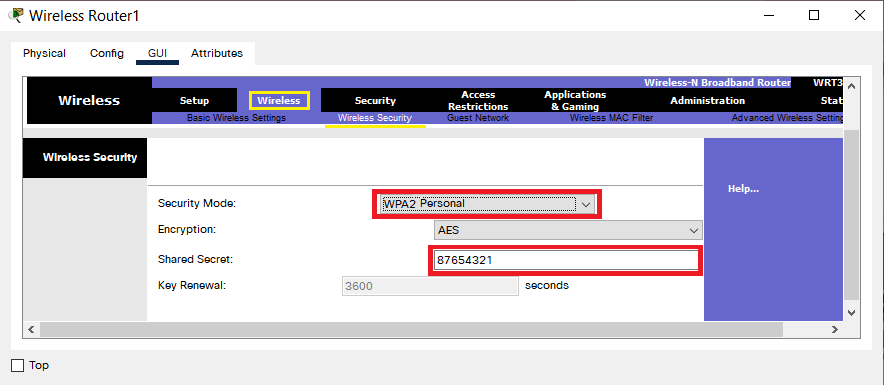The image size is (884, 385).
Task: Click the Shared Secret input field
Action: [565, 260]
